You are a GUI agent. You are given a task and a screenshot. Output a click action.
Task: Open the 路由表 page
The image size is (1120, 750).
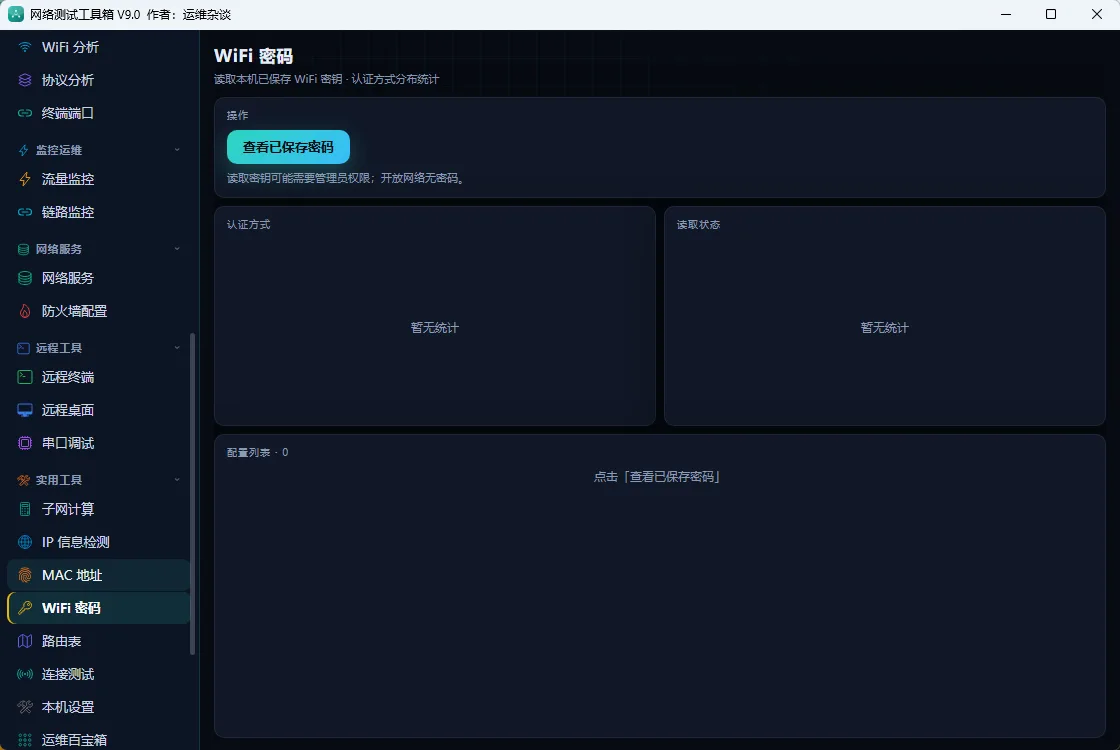click(x=99, y=641)
